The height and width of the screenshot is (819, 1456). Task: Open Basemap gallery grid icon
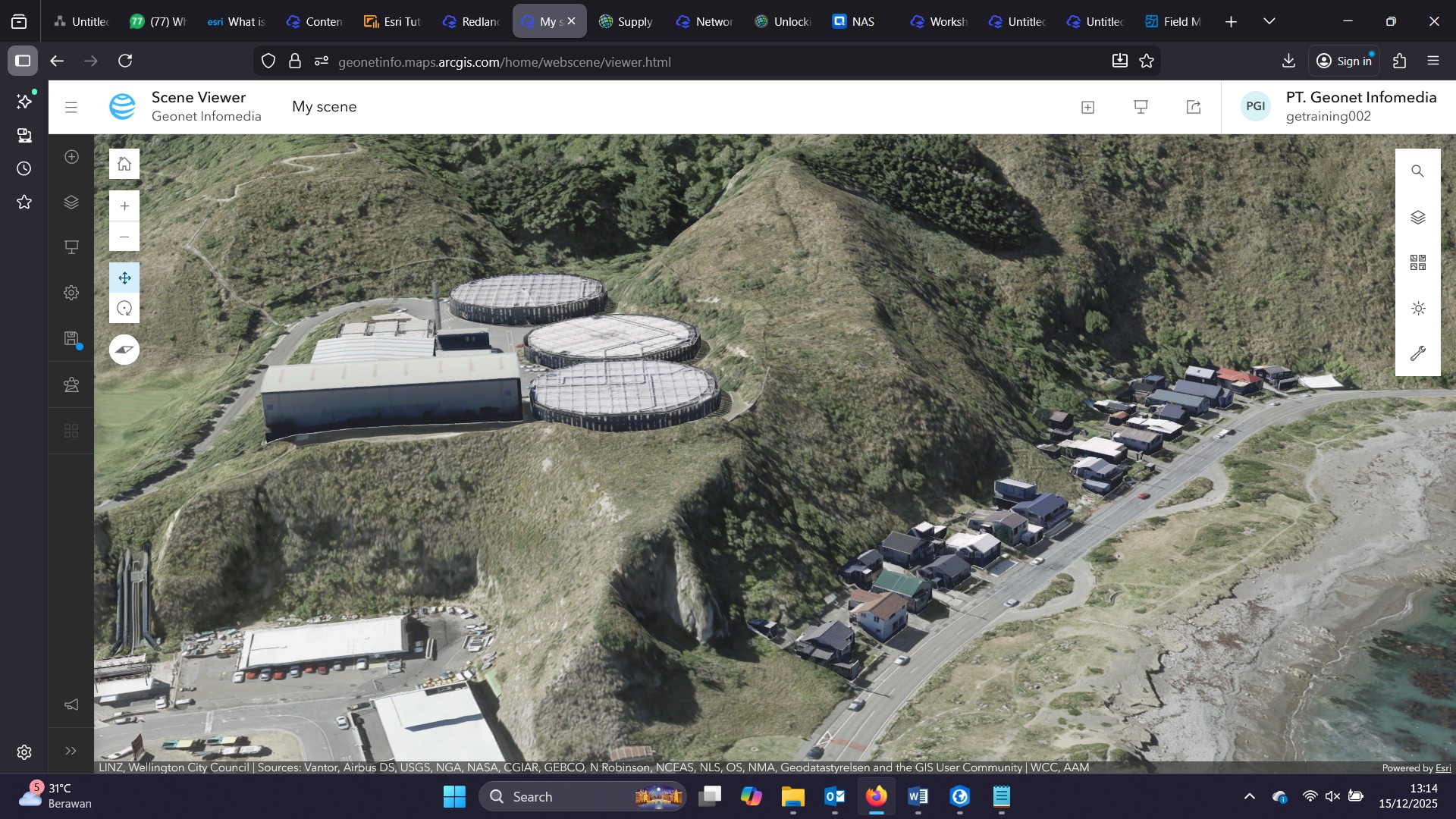pyautogui.click(x=1418, y=262)
